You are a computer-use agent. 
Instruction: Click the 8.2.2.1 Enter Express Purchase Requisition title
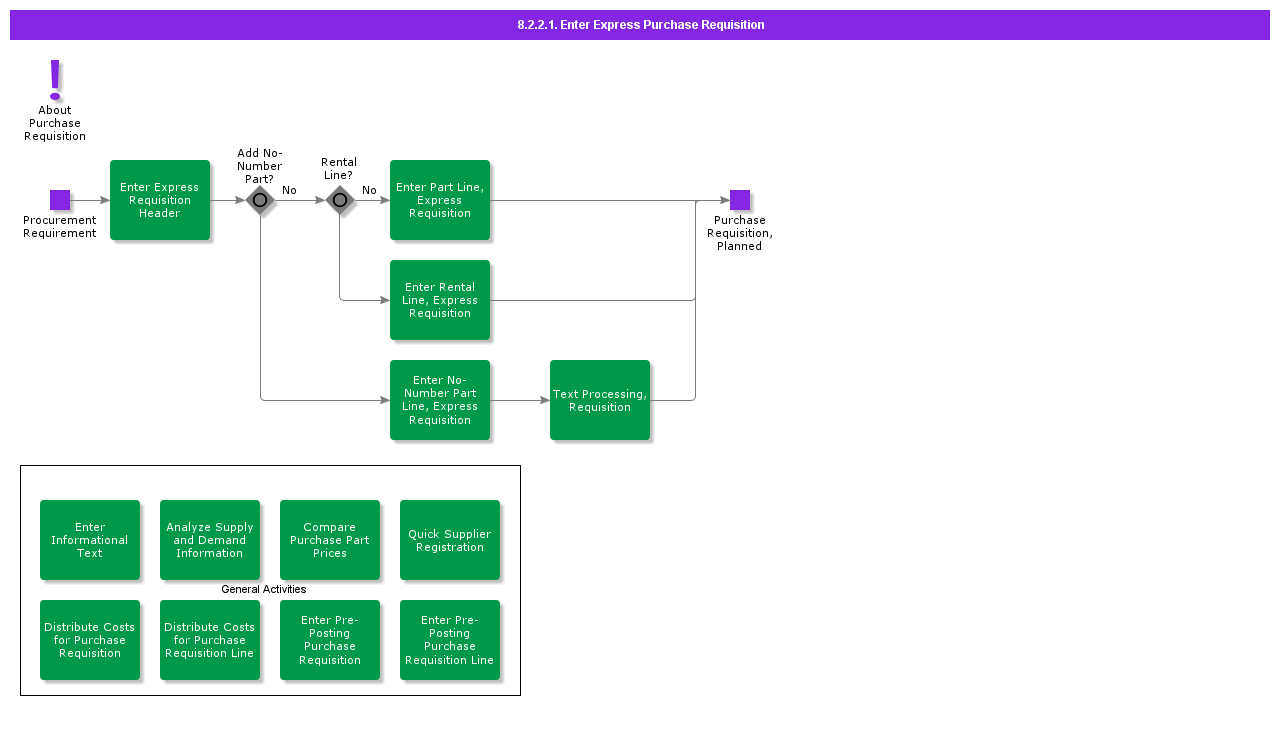click(640, 24)
